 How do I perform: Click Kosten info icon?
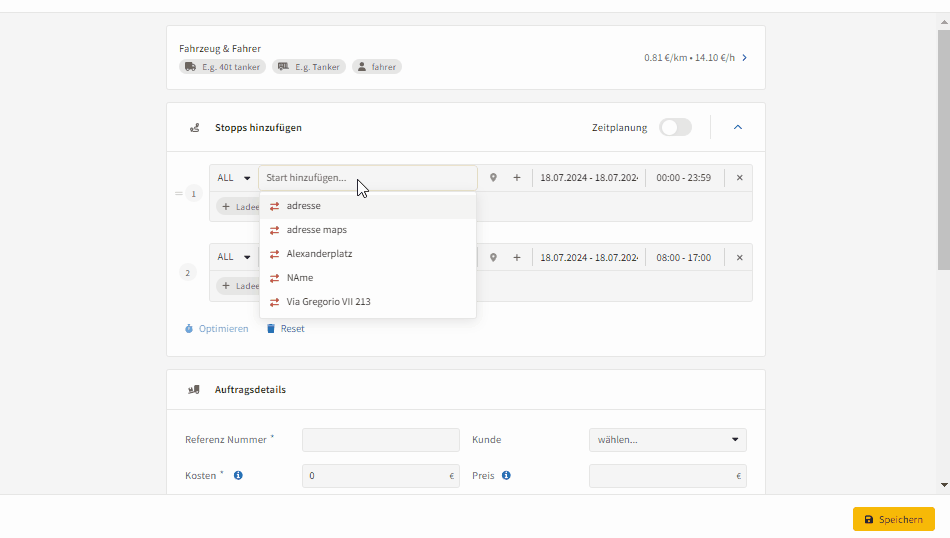238,476
